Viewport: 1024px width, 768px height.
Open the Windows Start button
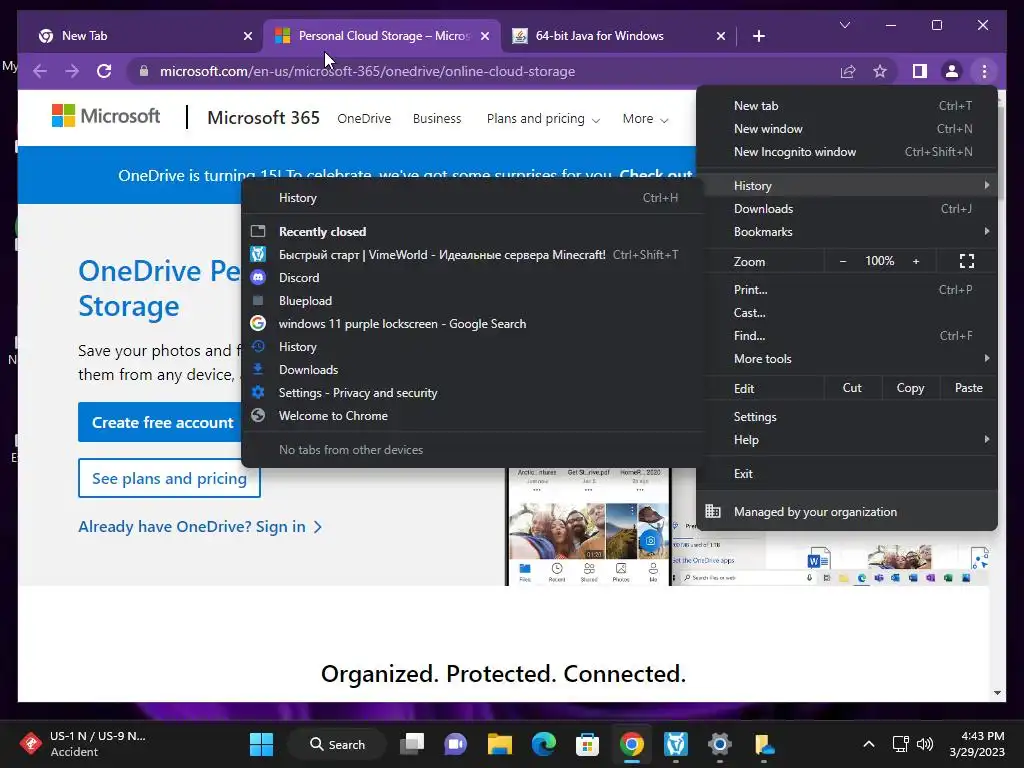click(261, 744)
